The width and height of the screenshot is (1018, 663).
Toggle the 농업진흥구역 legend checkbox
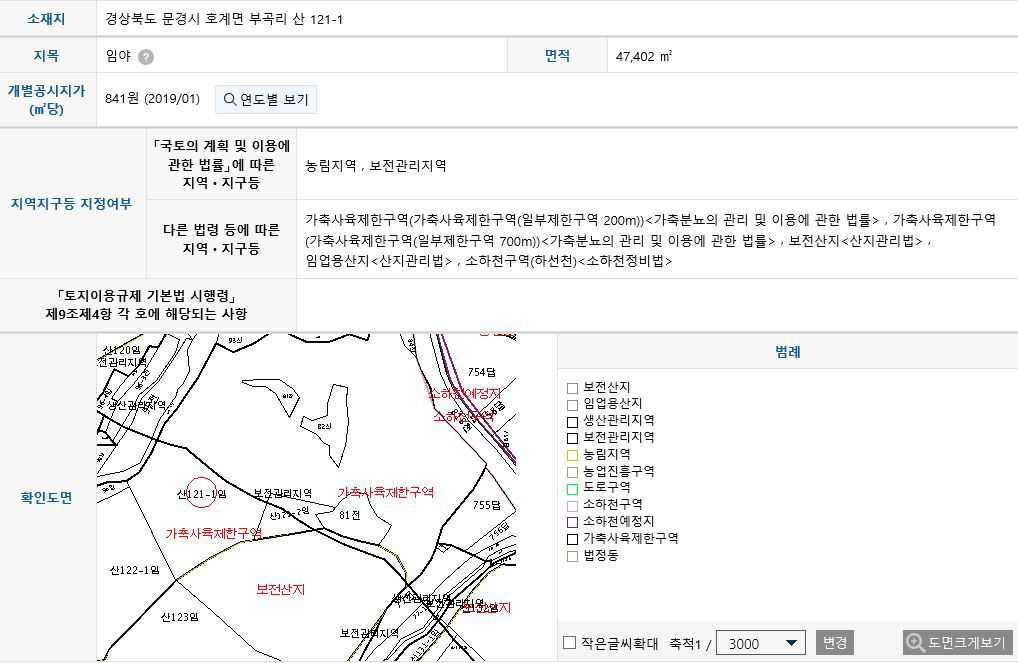(572, 472)
